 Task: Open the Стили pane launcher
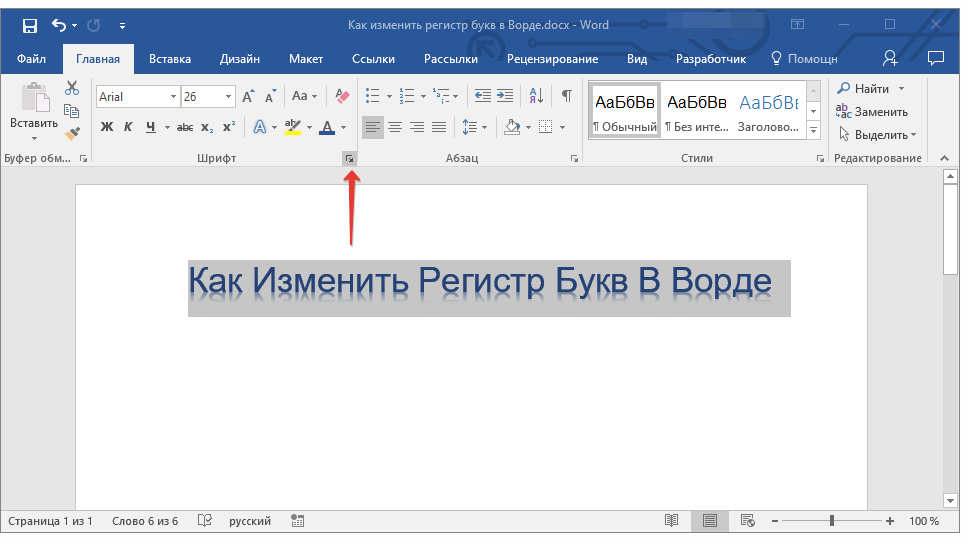coord(820,159)
